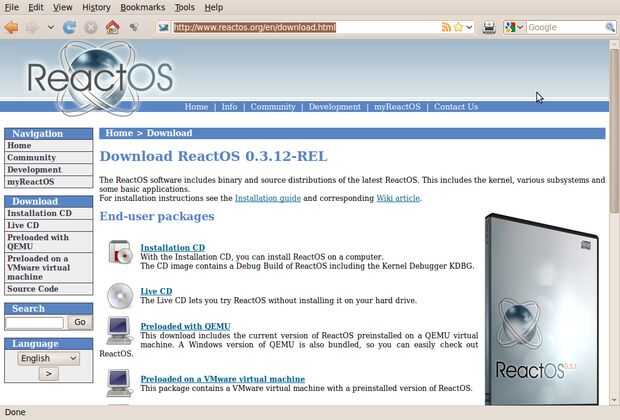
Task: Click the VMware computer icon
Action: pos(119,383)
